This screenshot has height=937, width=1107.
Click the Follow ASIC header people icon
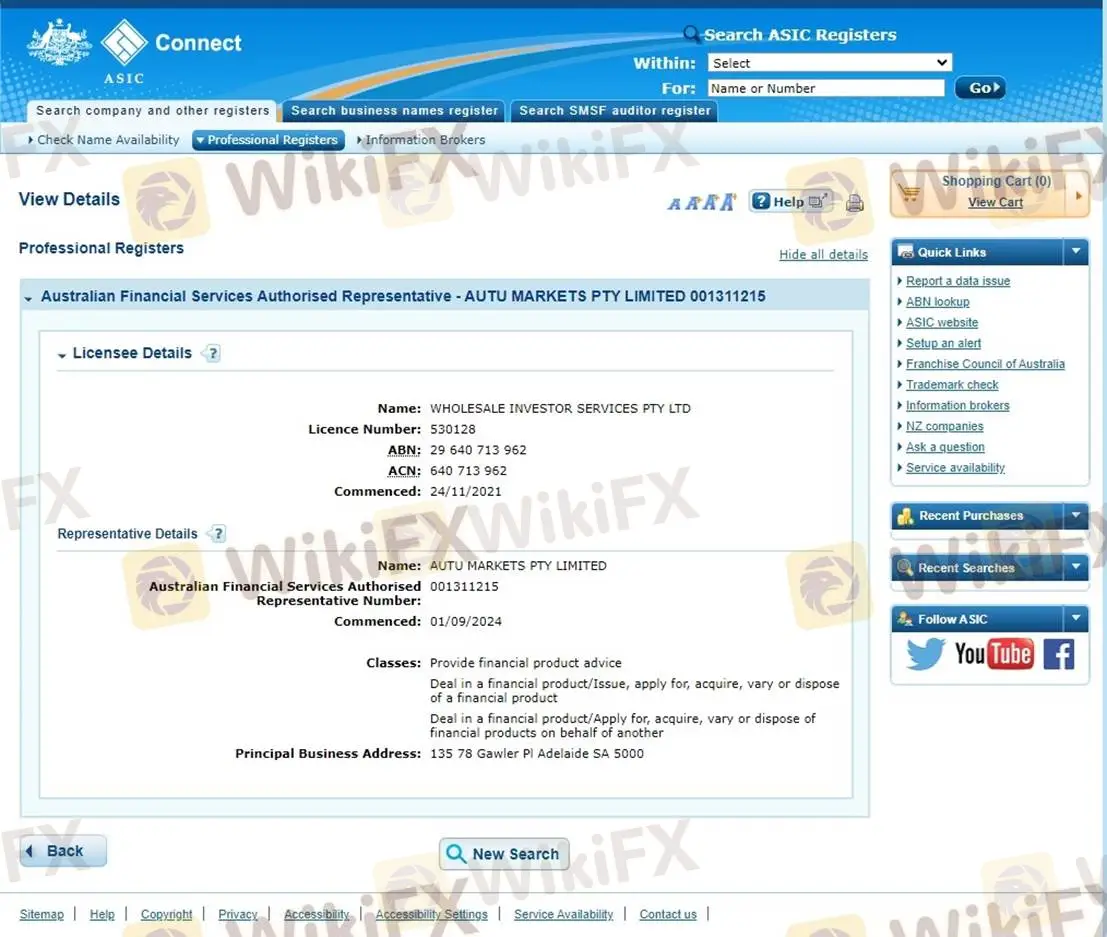click(x=905, y=619)
